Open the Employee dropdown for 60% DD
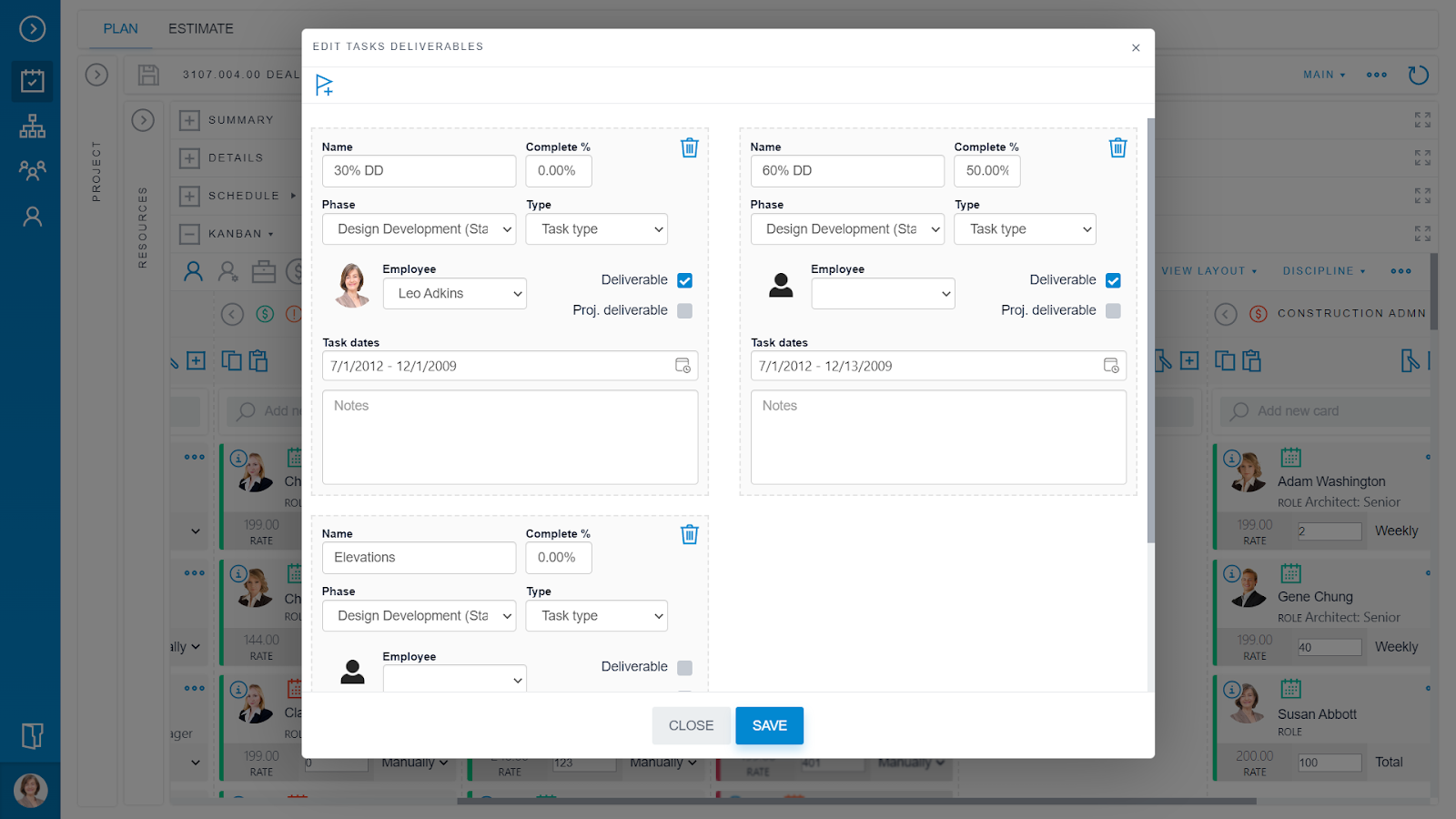This screenshot has width=1456, height=819. (882, 293)
